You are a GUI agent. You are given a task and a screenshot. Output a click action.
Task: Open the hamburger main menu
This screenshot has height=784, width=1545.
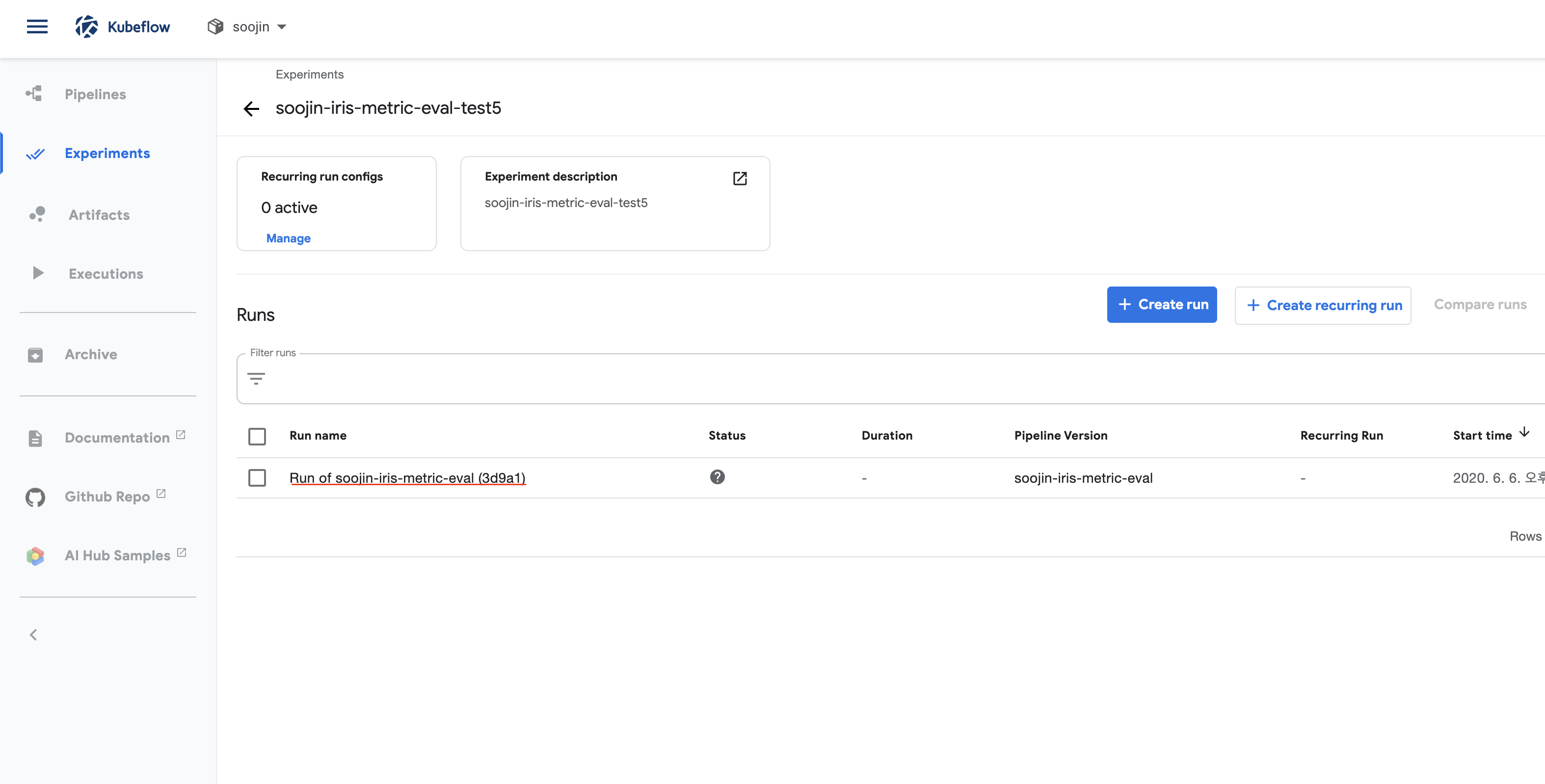37,26
